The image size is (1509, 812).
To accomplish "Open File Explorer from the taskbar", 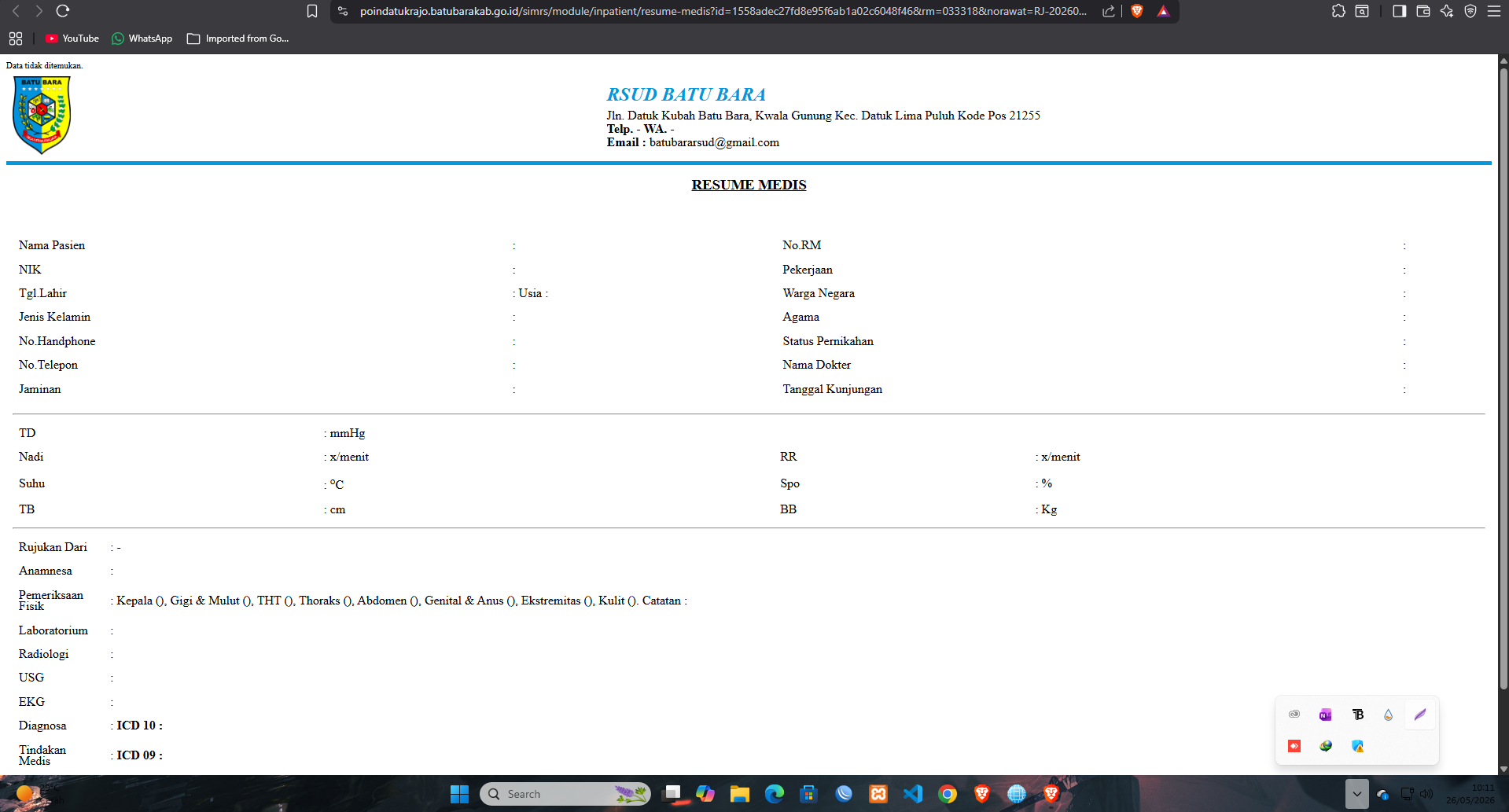I will point(739,794).
